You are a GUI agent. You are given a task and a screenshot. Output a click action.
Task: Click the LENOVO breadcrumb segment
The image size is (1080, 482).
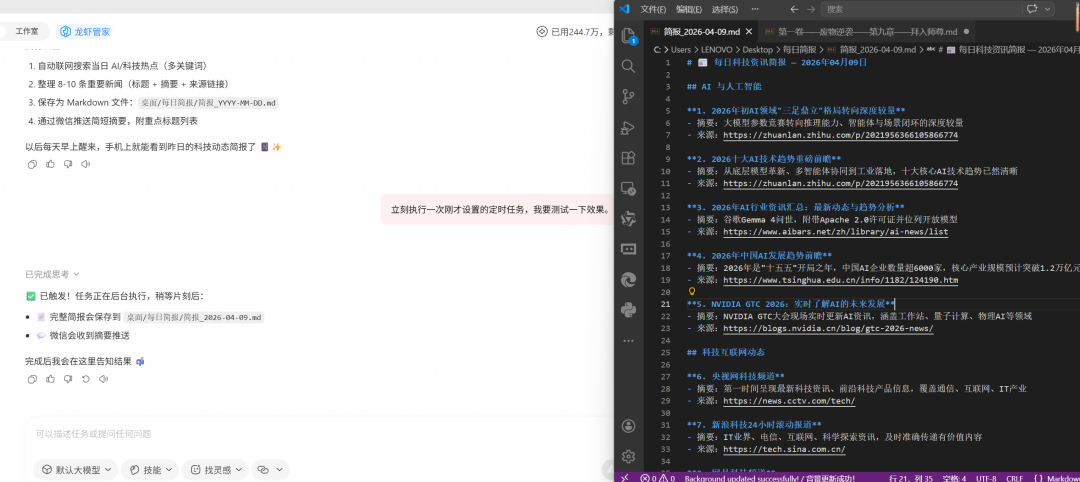point(717,50)
